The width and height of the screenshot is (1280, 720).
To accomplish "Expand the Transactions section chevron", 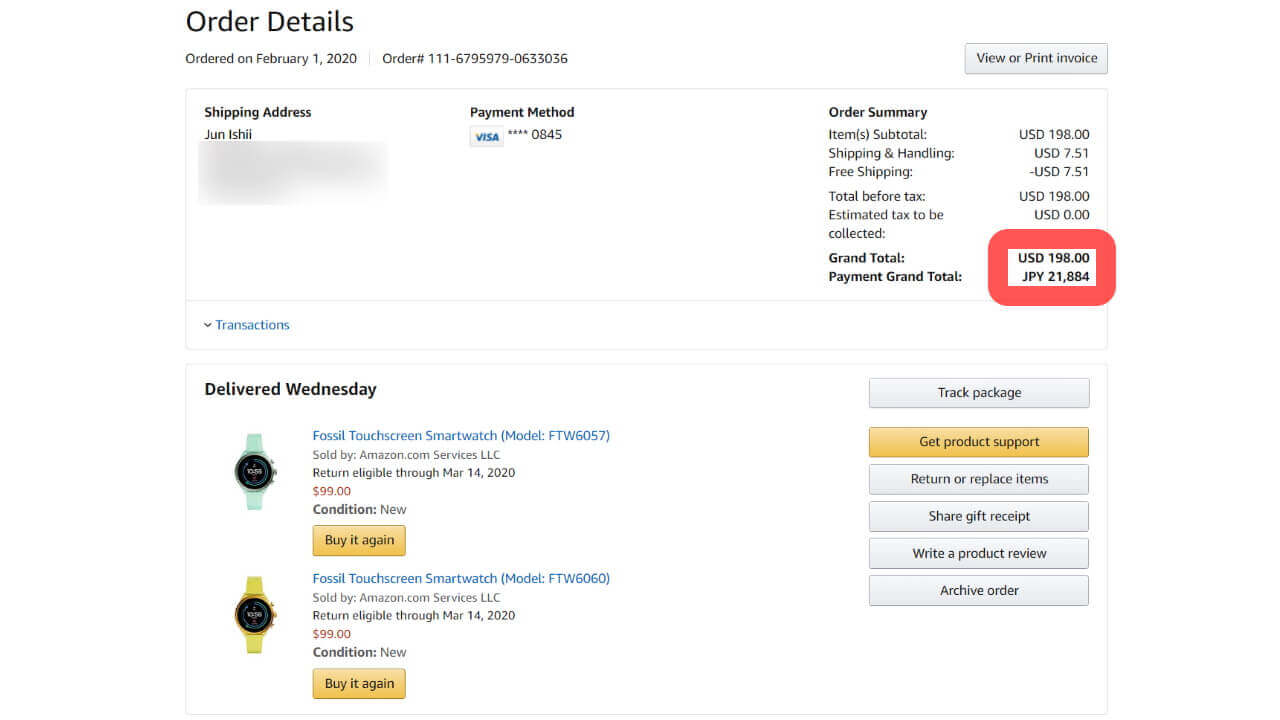I will [x=208, y=325].
